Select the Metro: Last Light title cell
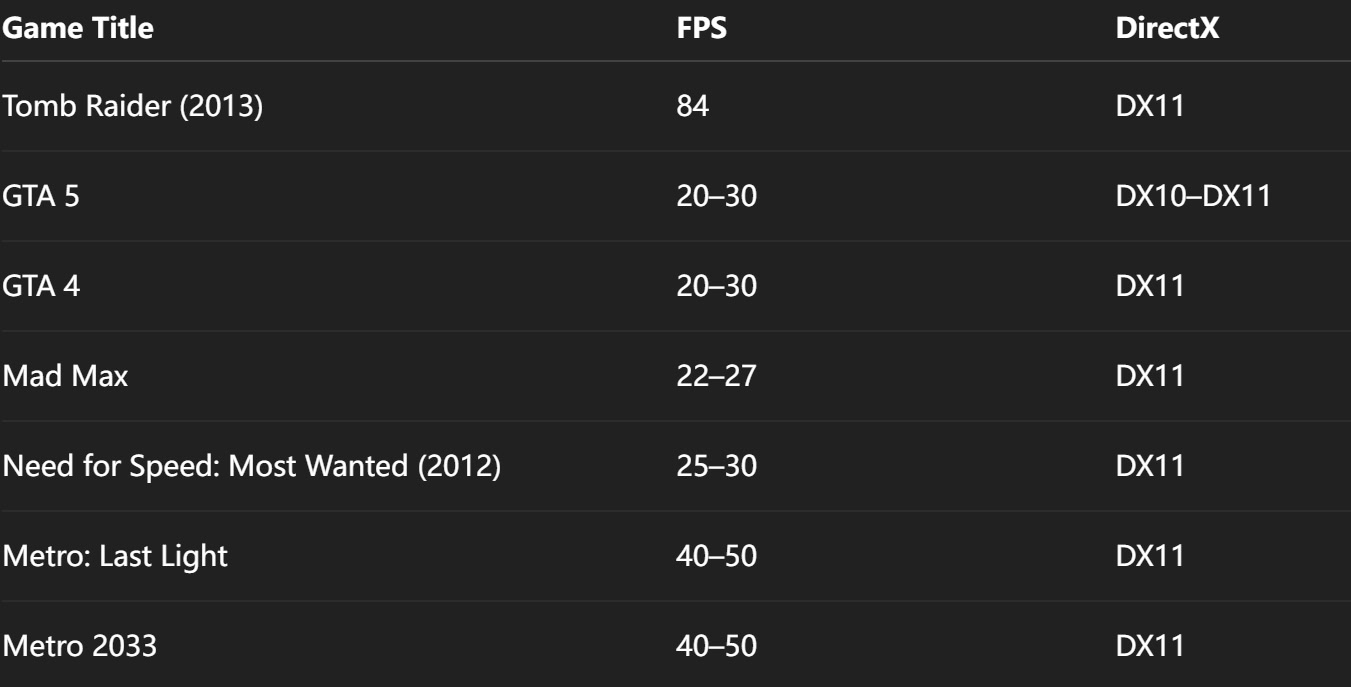Viewport: 1351px width, 687px height. pyautogui.click(x=114, y=556)
